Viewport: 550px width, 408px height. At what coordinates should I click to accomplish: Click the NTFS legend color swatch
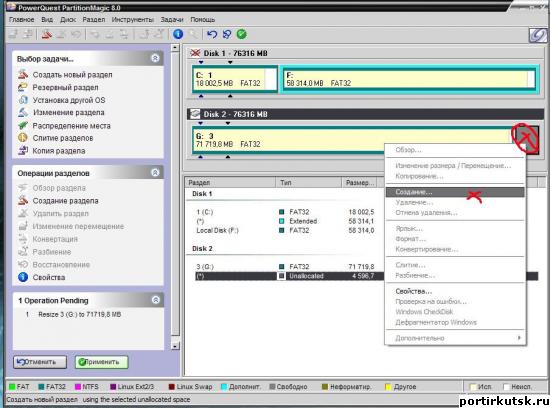pyautogui.click(x=78, y=387)
